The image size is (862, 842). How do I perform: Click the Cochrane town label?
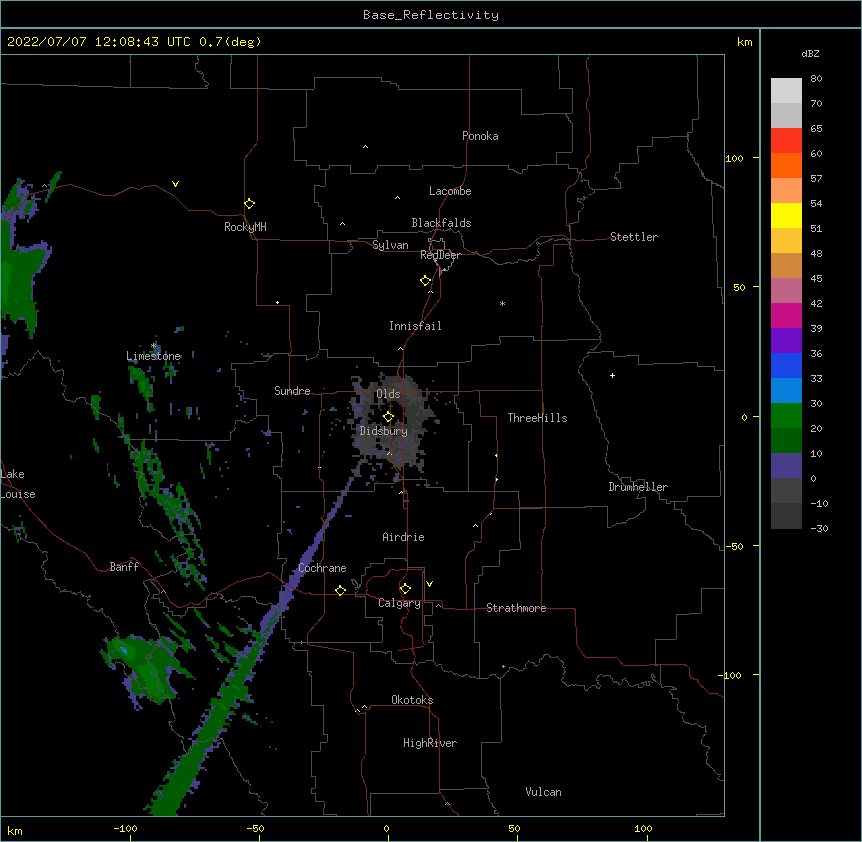click(322, 568)
